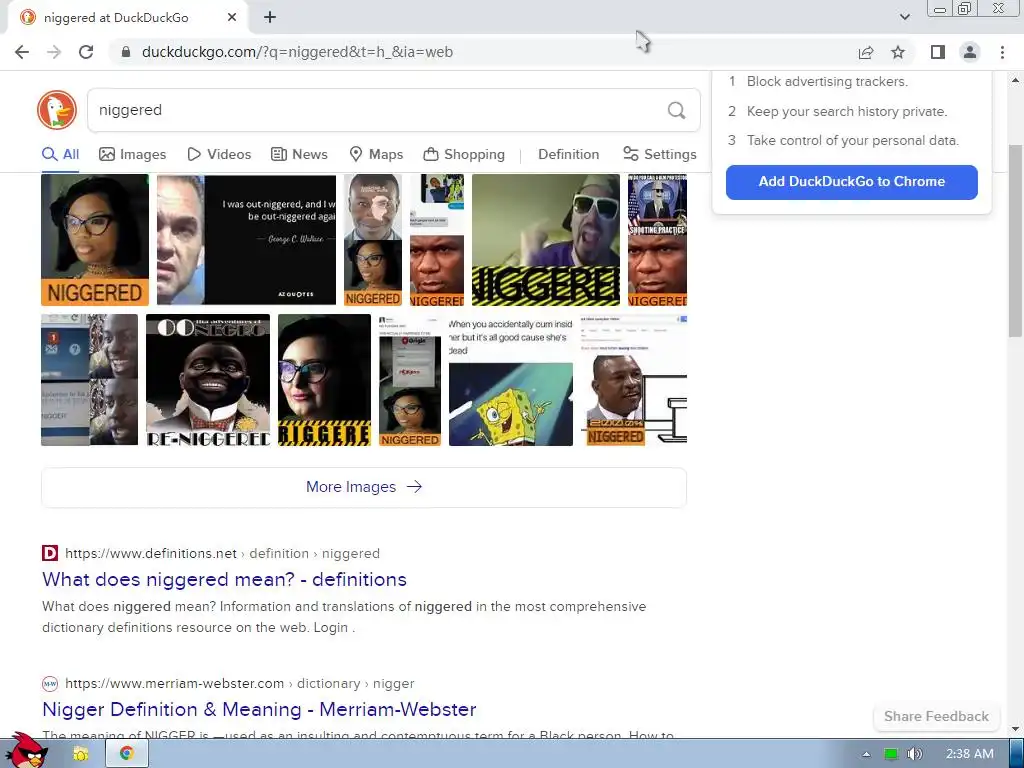Click the 2:38 AM taskbar clock
1024x768 pixels.
click(x=970, y=754)
